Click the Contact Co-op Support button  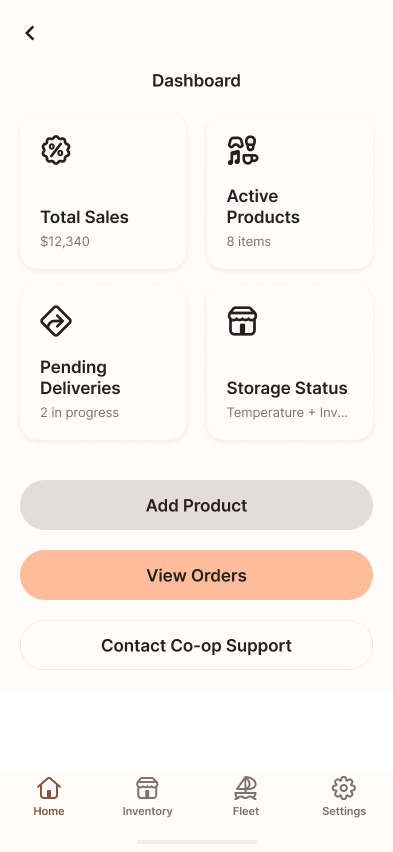(196, 645)
